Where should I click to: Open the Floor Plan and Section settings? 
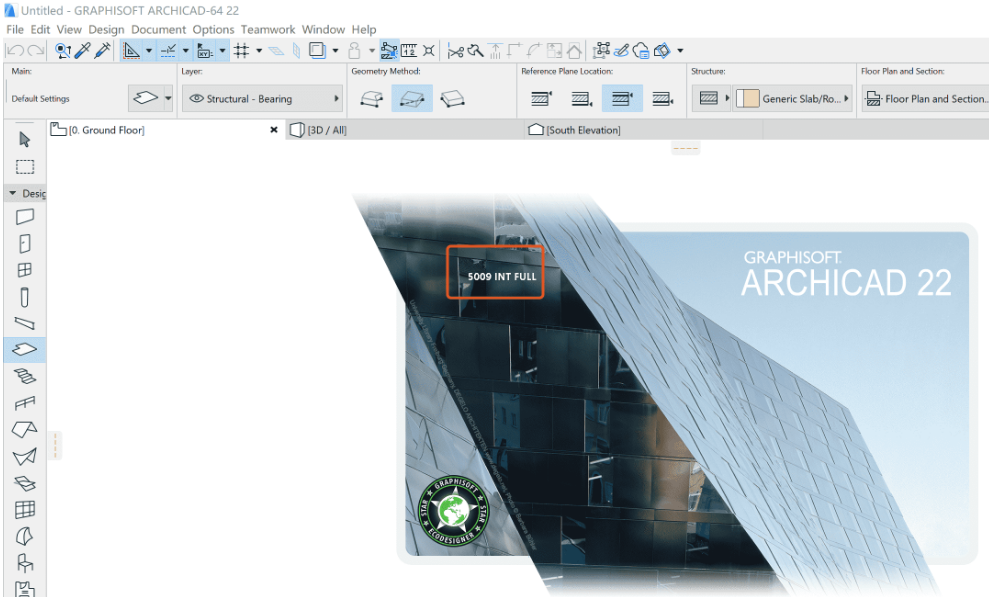pyautogui.click(x=926, y=98)
